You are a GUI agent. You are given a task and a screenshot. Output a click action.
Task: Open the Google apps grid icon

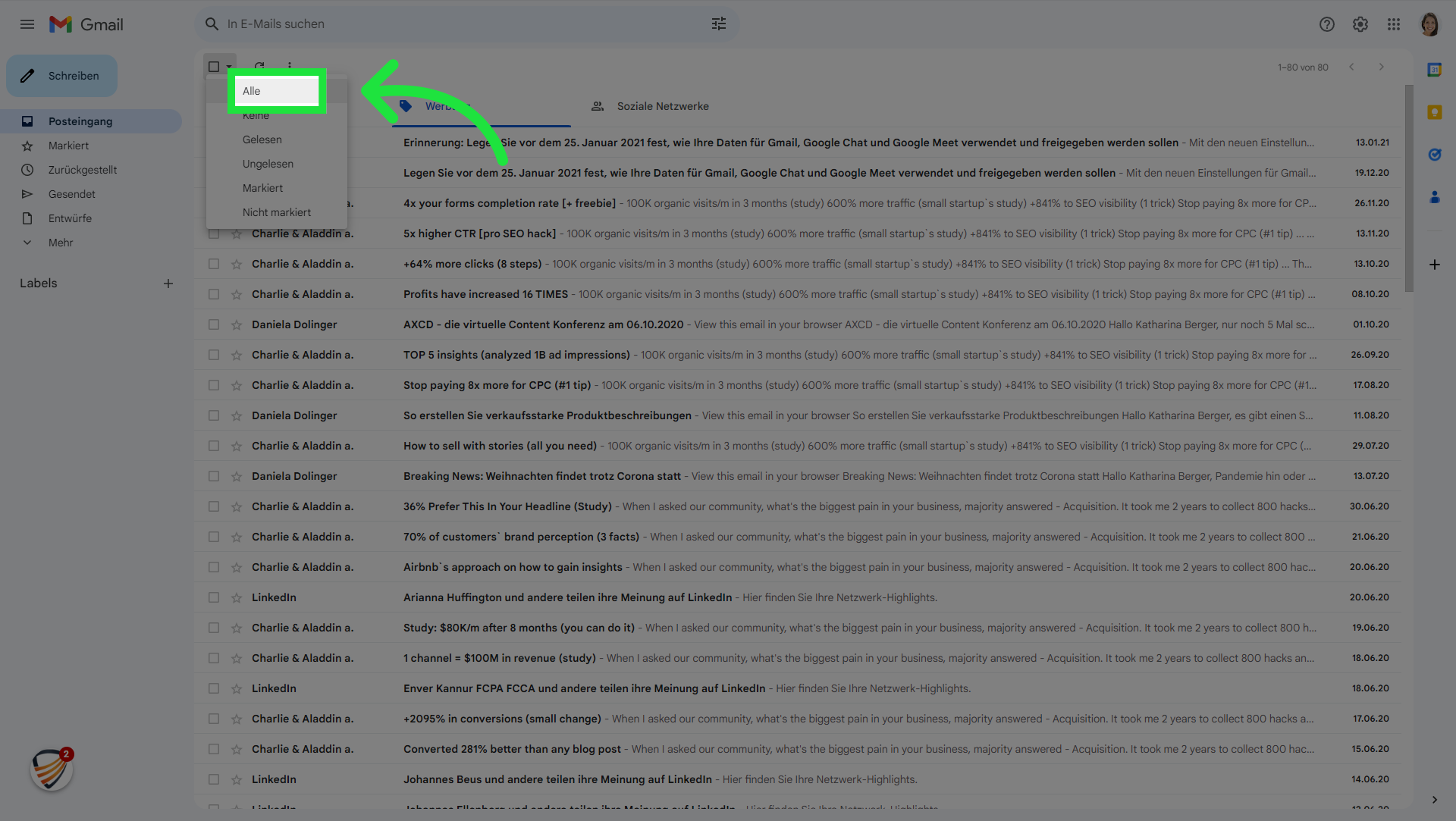point(1393,24)
